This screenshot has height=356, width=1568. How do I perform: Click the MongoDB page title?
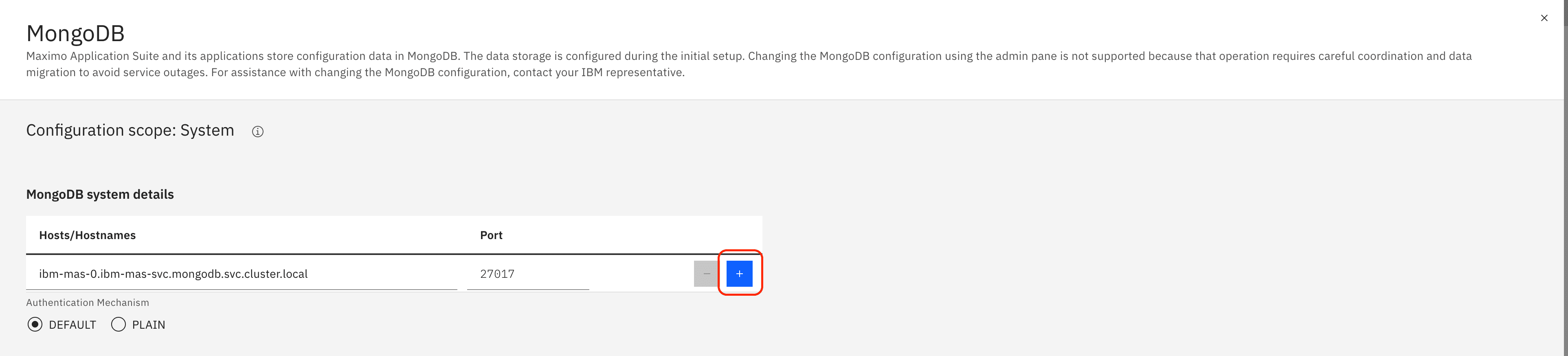(x=75, y=33)
